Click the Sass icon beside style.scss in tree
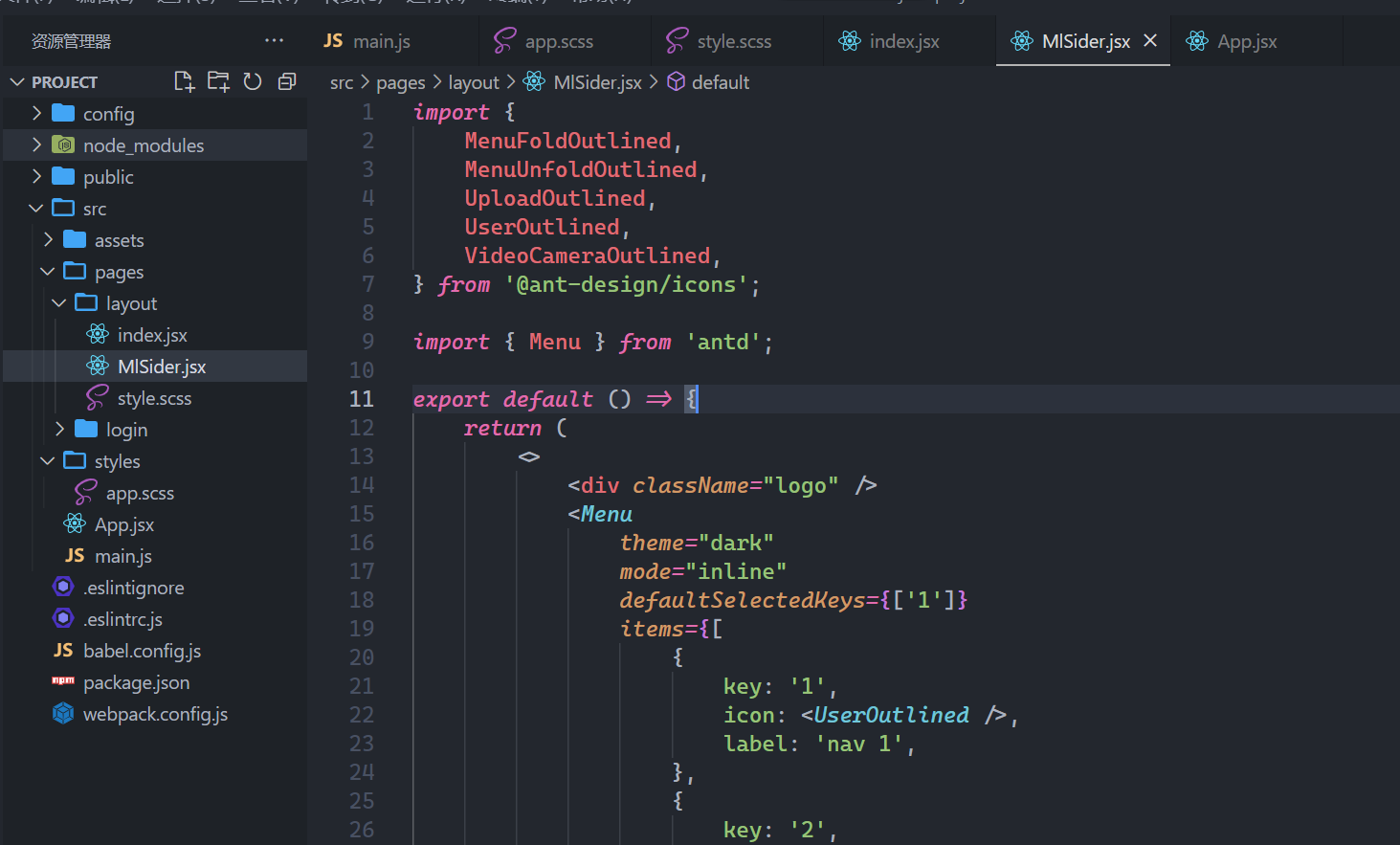The image size is (1400, 845). 98,397
